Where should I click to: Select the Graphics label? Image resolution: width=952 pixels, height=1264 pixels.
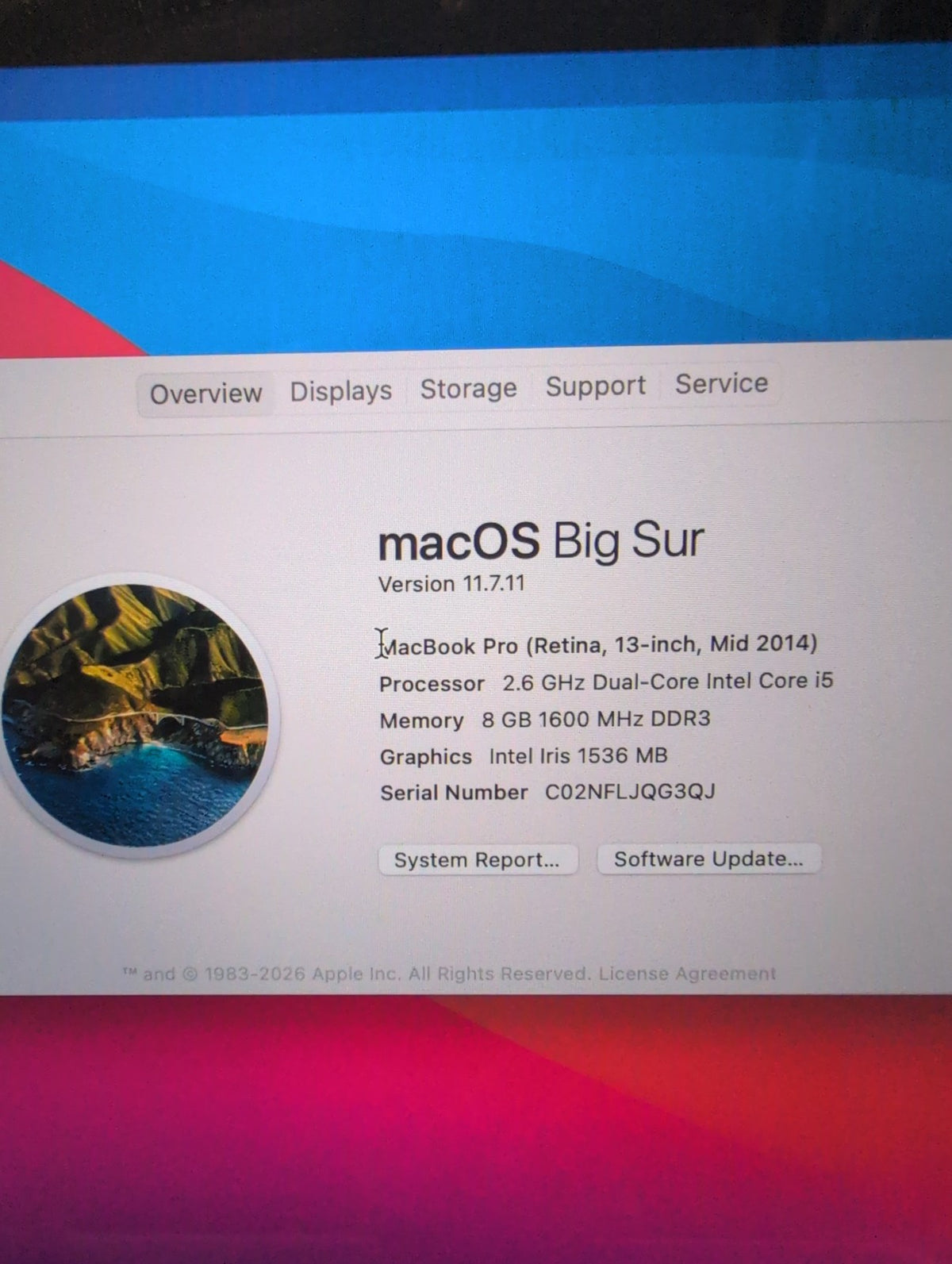(426, 757)
